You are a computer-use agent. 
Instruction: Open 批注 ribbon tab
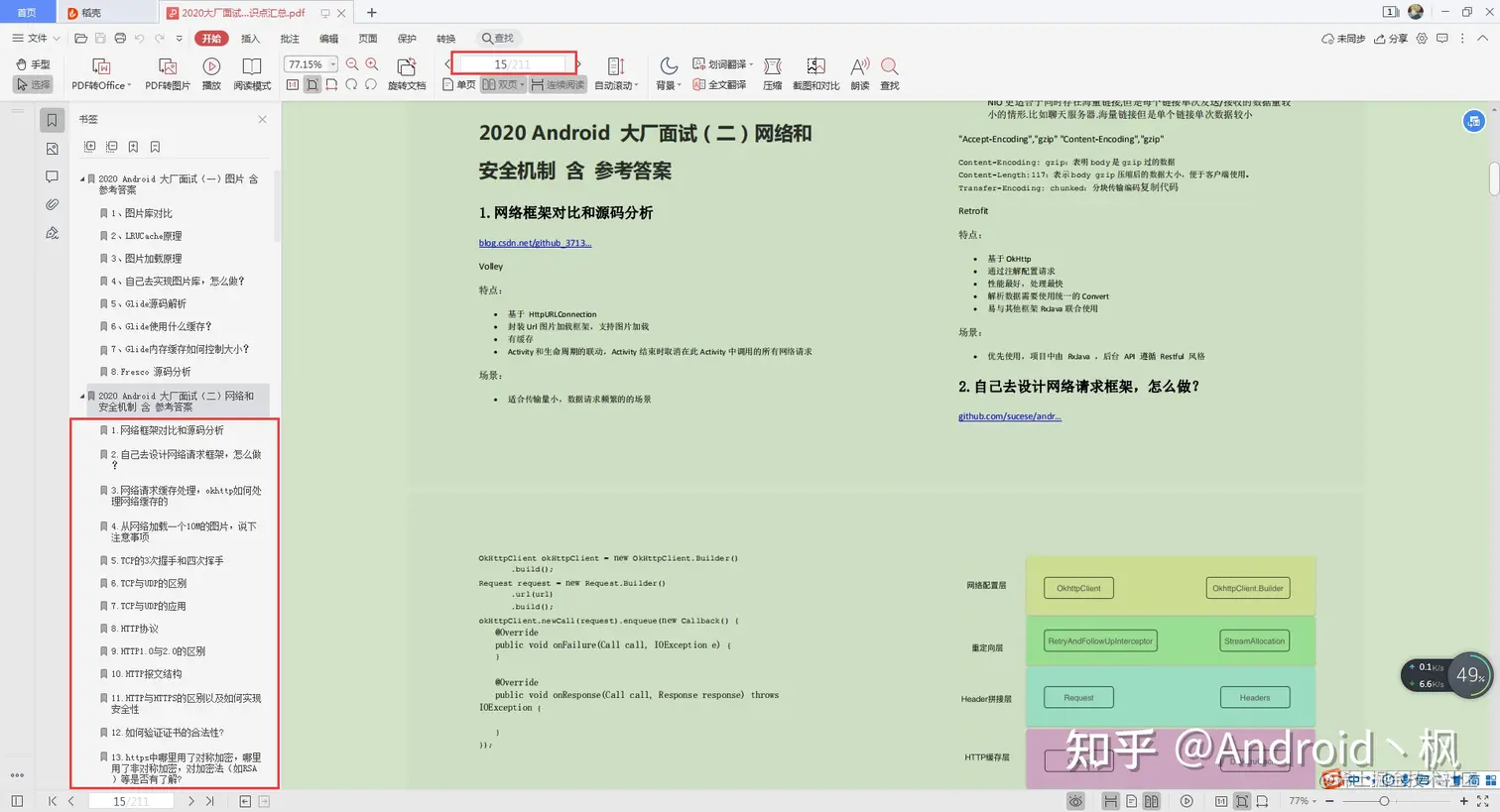pyautogui.click(x=290, y=39)
